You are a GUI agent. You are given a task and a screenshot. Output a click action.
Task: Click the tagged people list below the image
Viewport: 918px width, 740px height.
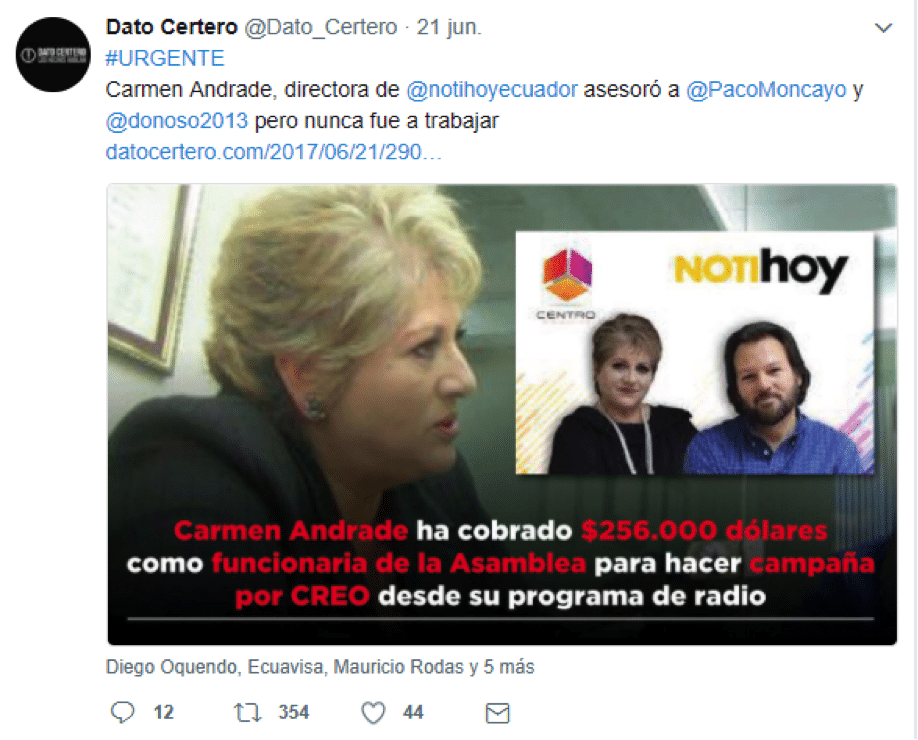tap(320, 667)
